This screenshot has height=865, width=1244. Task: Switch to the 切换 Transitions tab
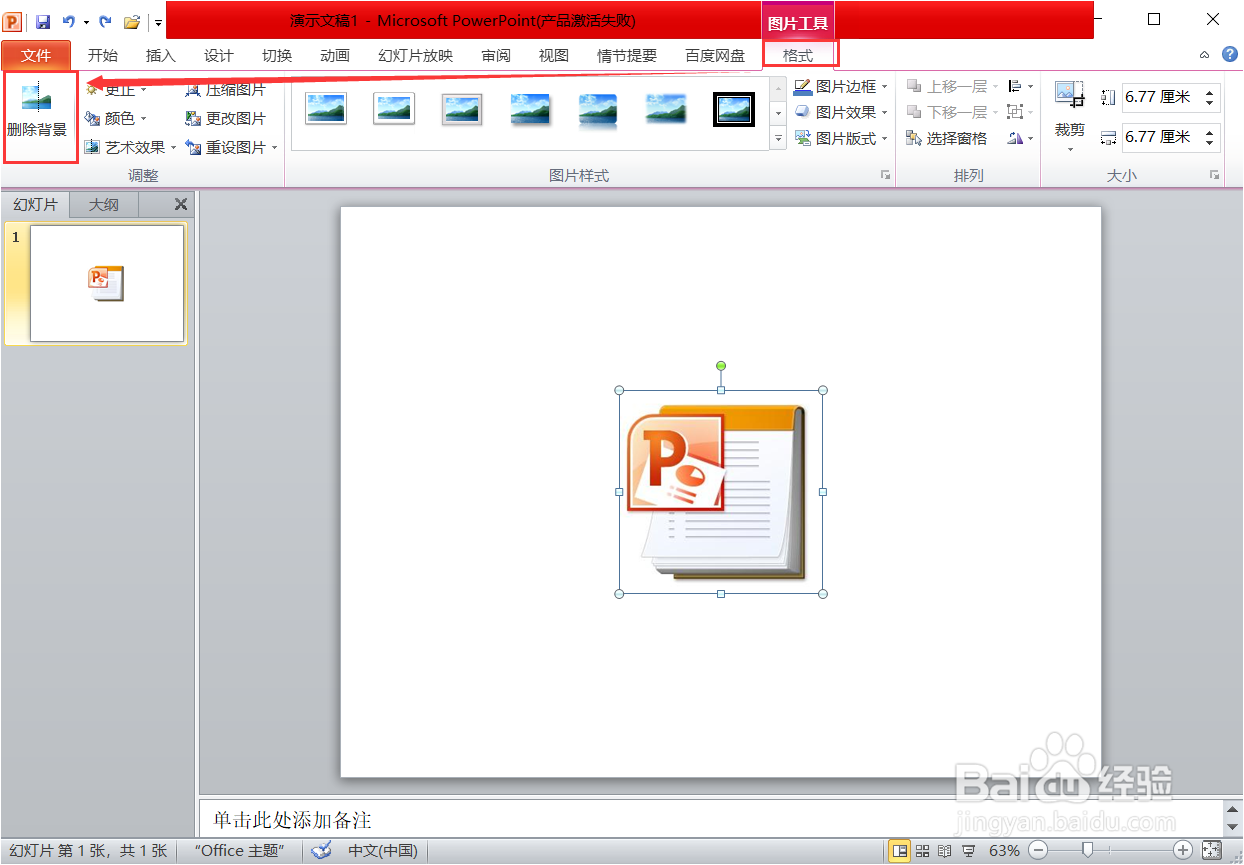pyautogui.click(x=276, y=56)
